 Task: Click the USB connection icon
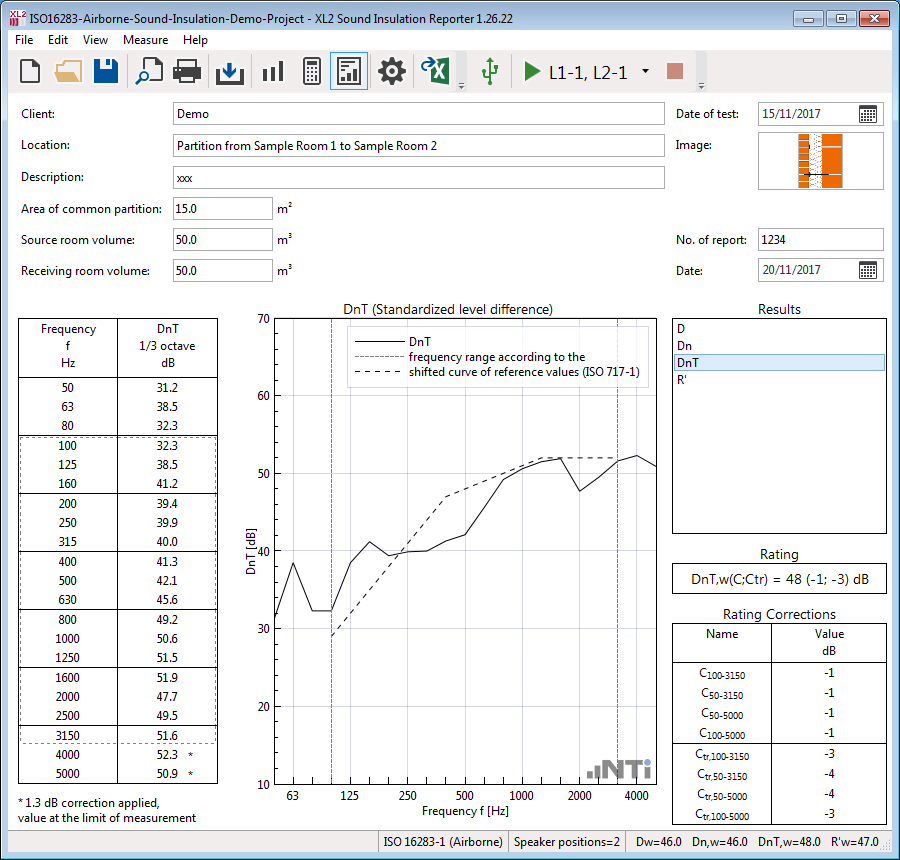point(489,72)
